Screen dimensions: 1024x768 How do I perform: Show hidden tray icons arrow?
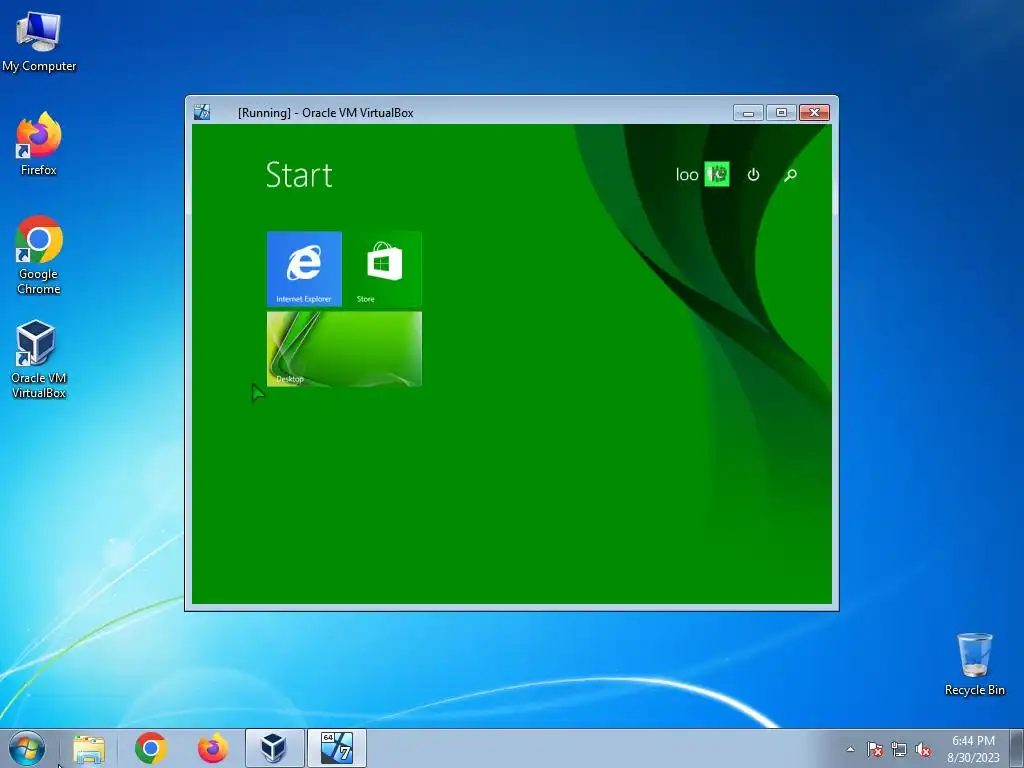point(850,749)
